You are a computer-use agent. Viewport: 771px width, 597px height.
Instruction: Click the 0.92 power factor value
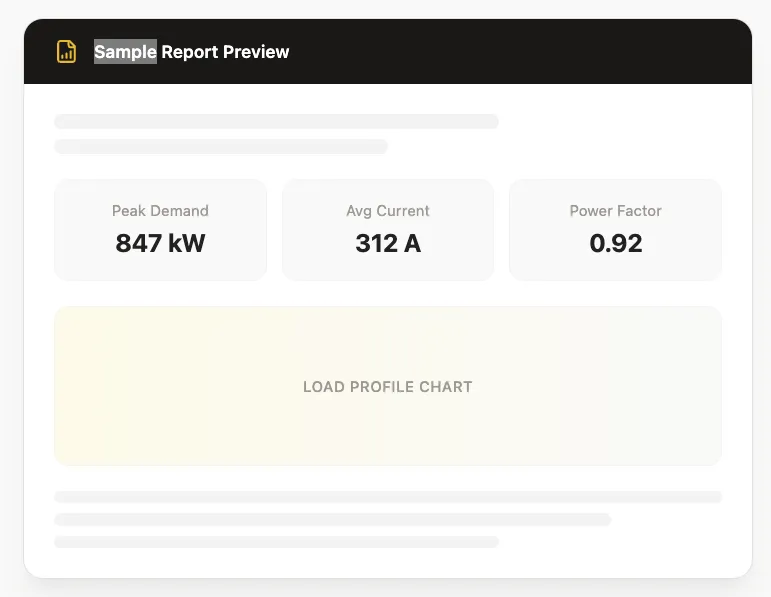[616, 243]
